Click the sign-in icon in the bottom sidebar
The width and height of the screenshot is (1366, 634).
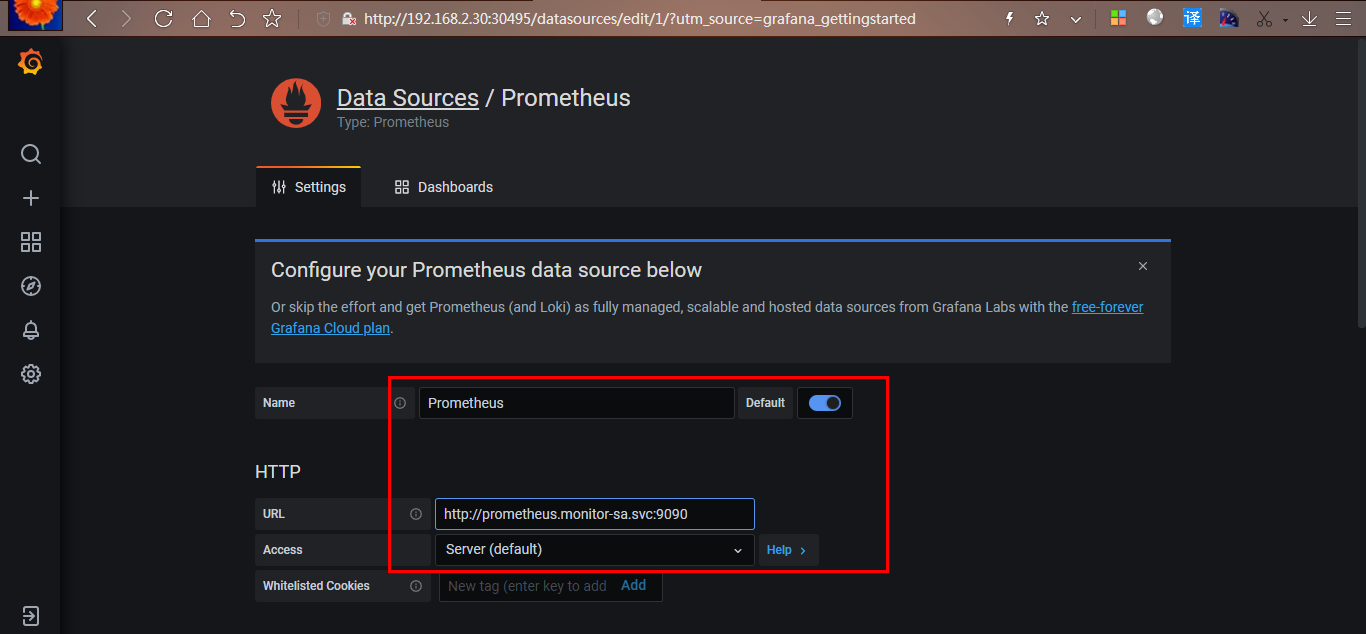tap(31, 614)
